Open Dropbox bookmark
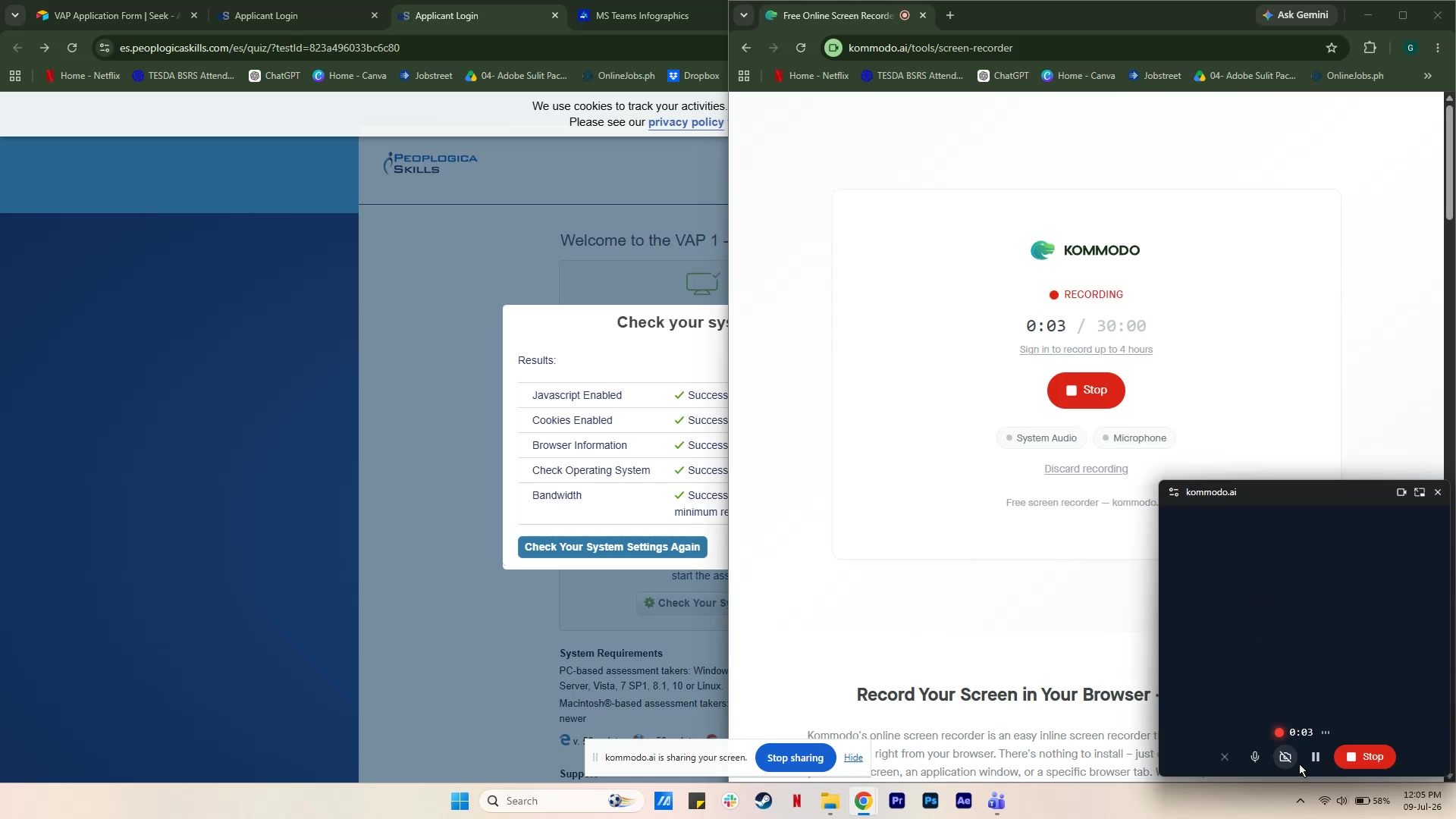Image resolution: width=1456 pixels, height=819 pixels. tap(694, 76)
